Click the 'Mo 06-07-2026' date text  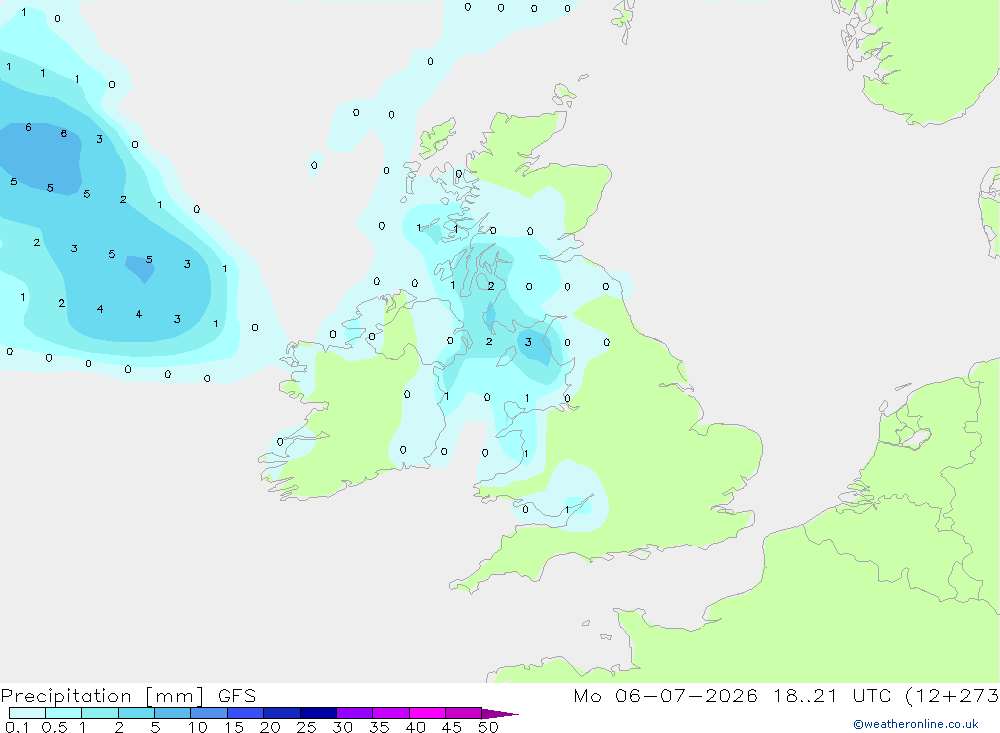(x=665, y=696)
